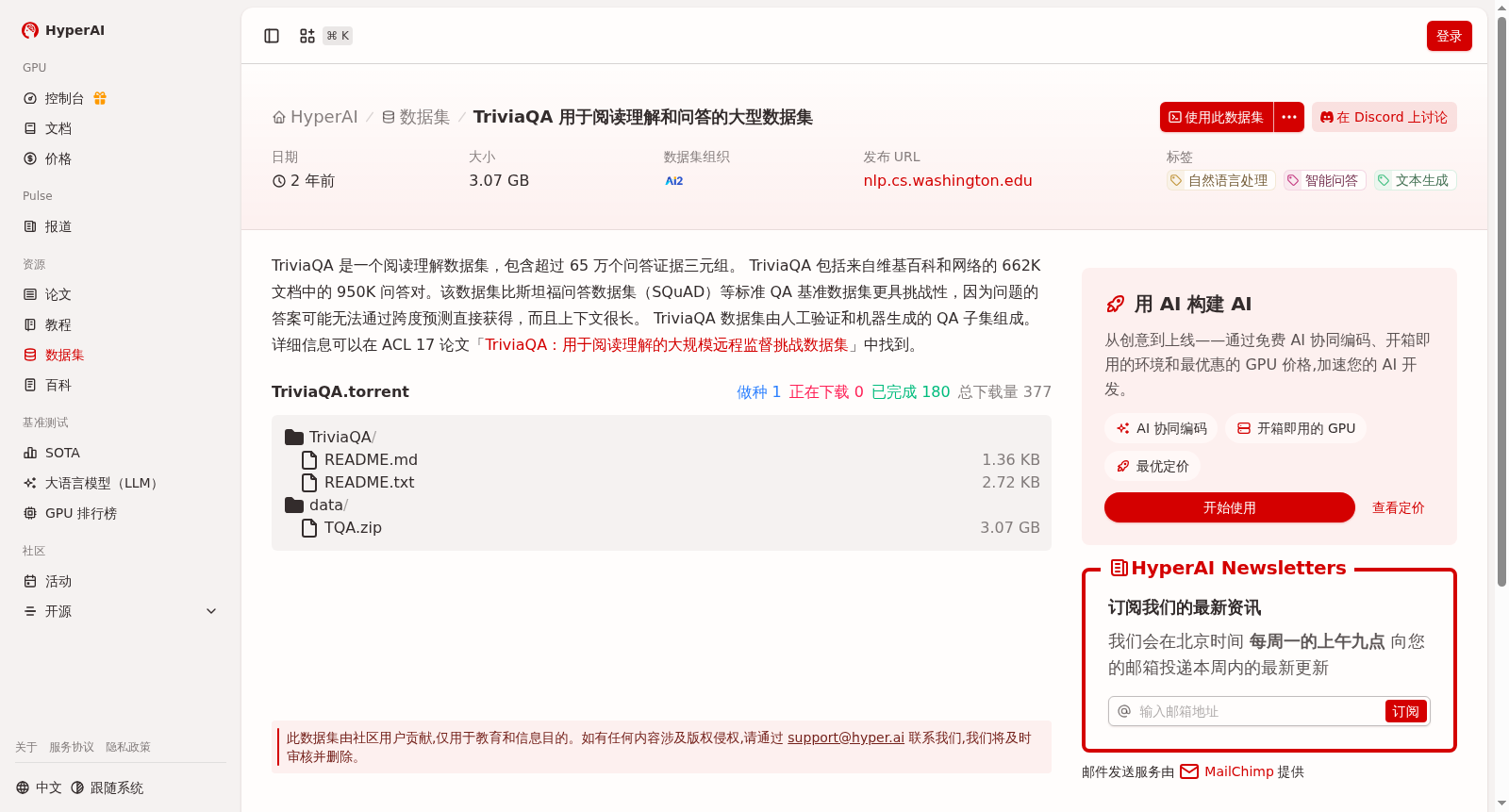Click the gift icon next to 控制台
The image size is (1509, 812).
tap(100, 98)
